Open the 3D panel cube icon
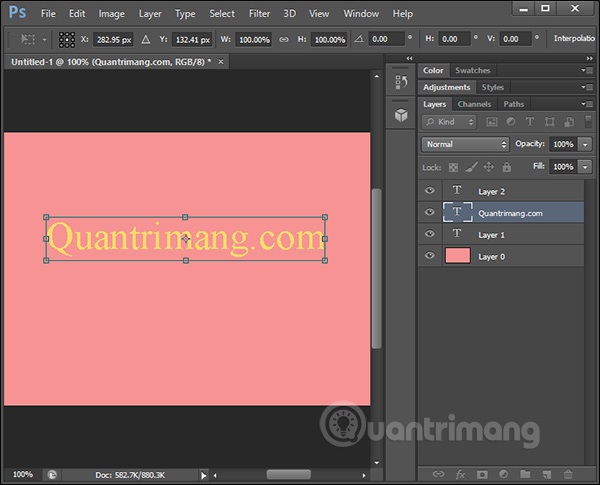This screenshot has width=600, height=485. click(401, 115)
